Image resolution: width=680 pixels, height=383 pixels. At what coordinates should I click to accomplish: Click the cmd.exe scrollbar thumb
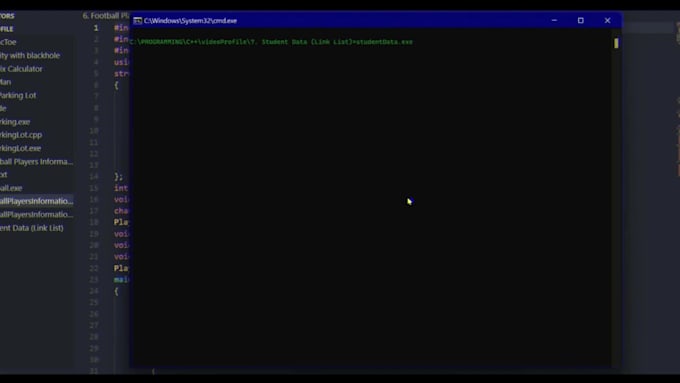[x=616, y=43]
